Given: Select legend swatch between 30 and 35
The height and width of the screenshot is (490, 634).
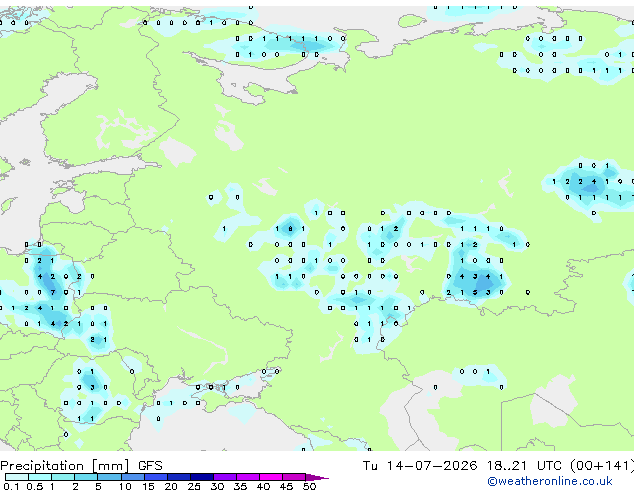Looking at the screenshot, I should coord(225,477).
